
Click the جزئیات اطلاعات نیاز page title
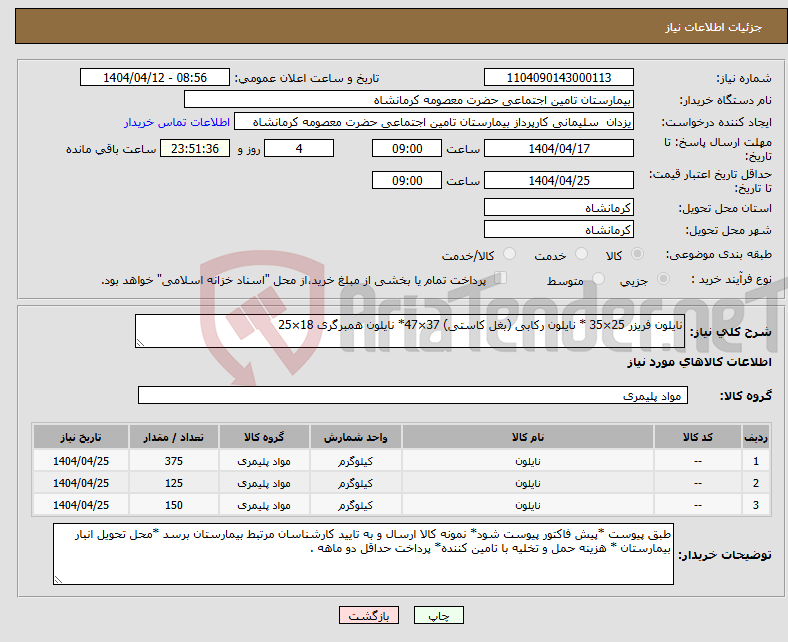714,27
